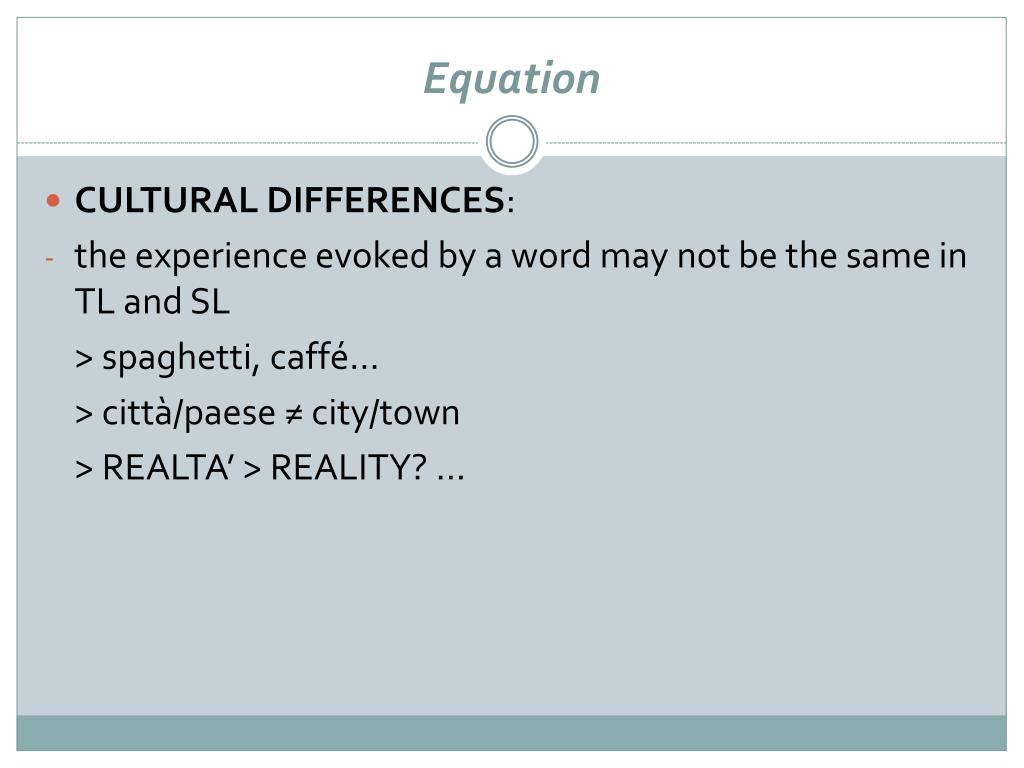Image resolution: width=1024 pixels, height=768 pixels.
Task: Click the orange dash before 'the experience'
Action: pos(50,259)
